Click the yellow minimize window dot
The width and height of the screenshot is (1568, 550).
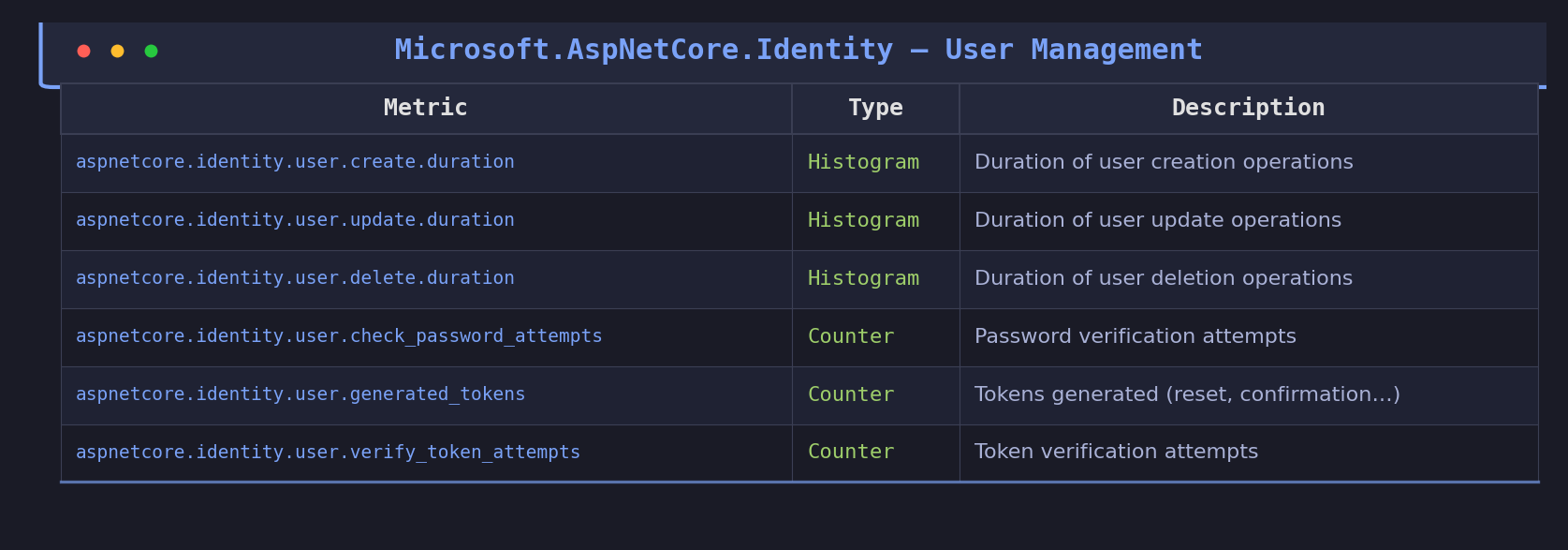coord(117,51)
